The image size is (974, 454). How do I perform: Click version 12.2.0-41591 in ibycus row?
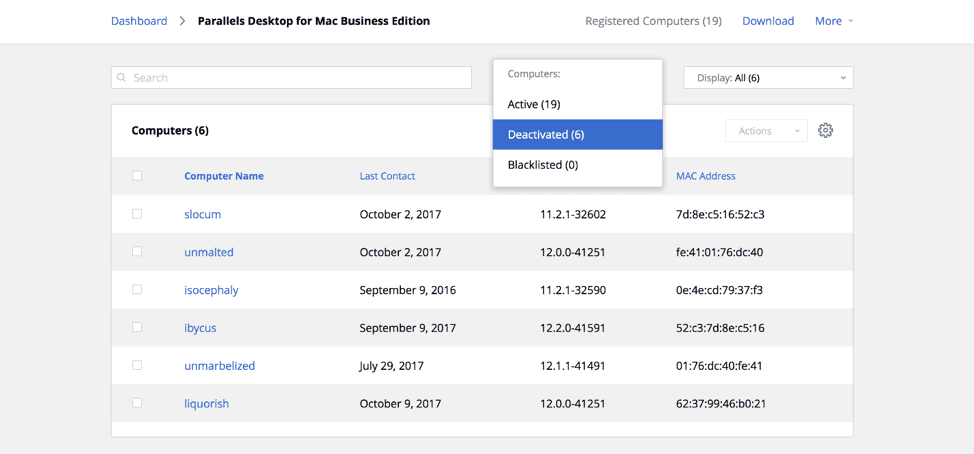click(573, 328)
